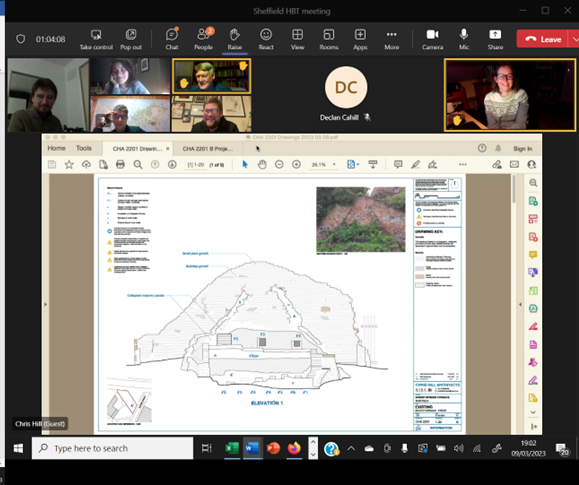The image size is (579, 485).
Task: Open PowerPoint from the taskbar
Action: point(273,448)
